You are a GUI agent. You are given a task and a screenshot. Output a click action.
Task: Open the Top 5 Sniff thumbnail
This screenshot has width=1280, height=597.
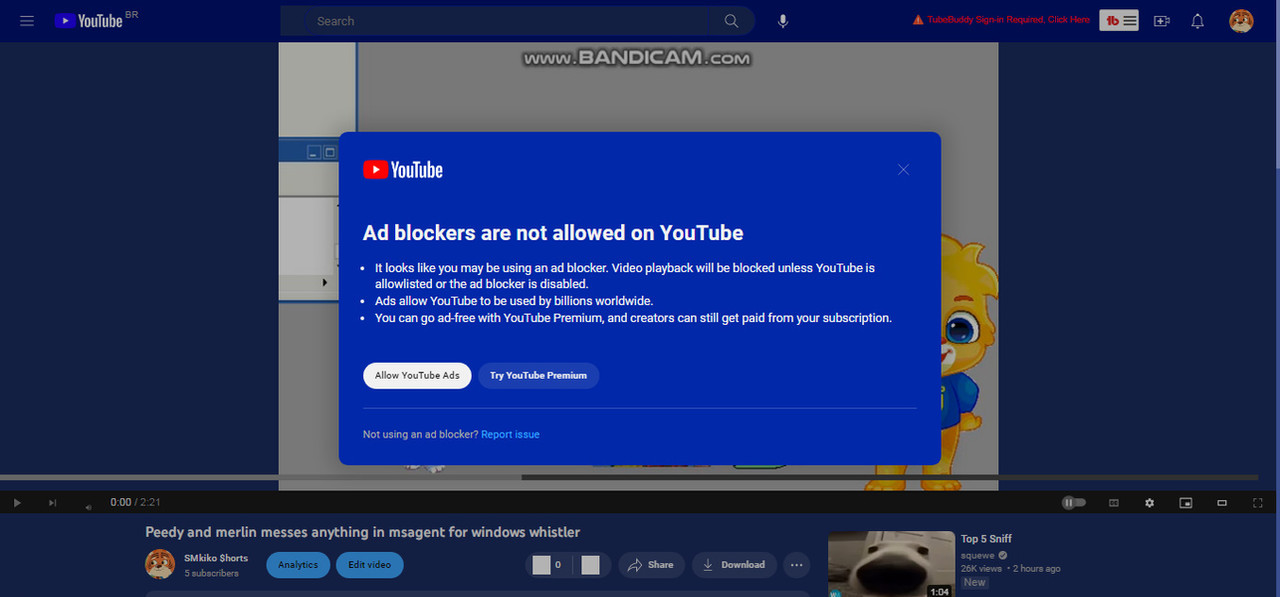(891, 564)
